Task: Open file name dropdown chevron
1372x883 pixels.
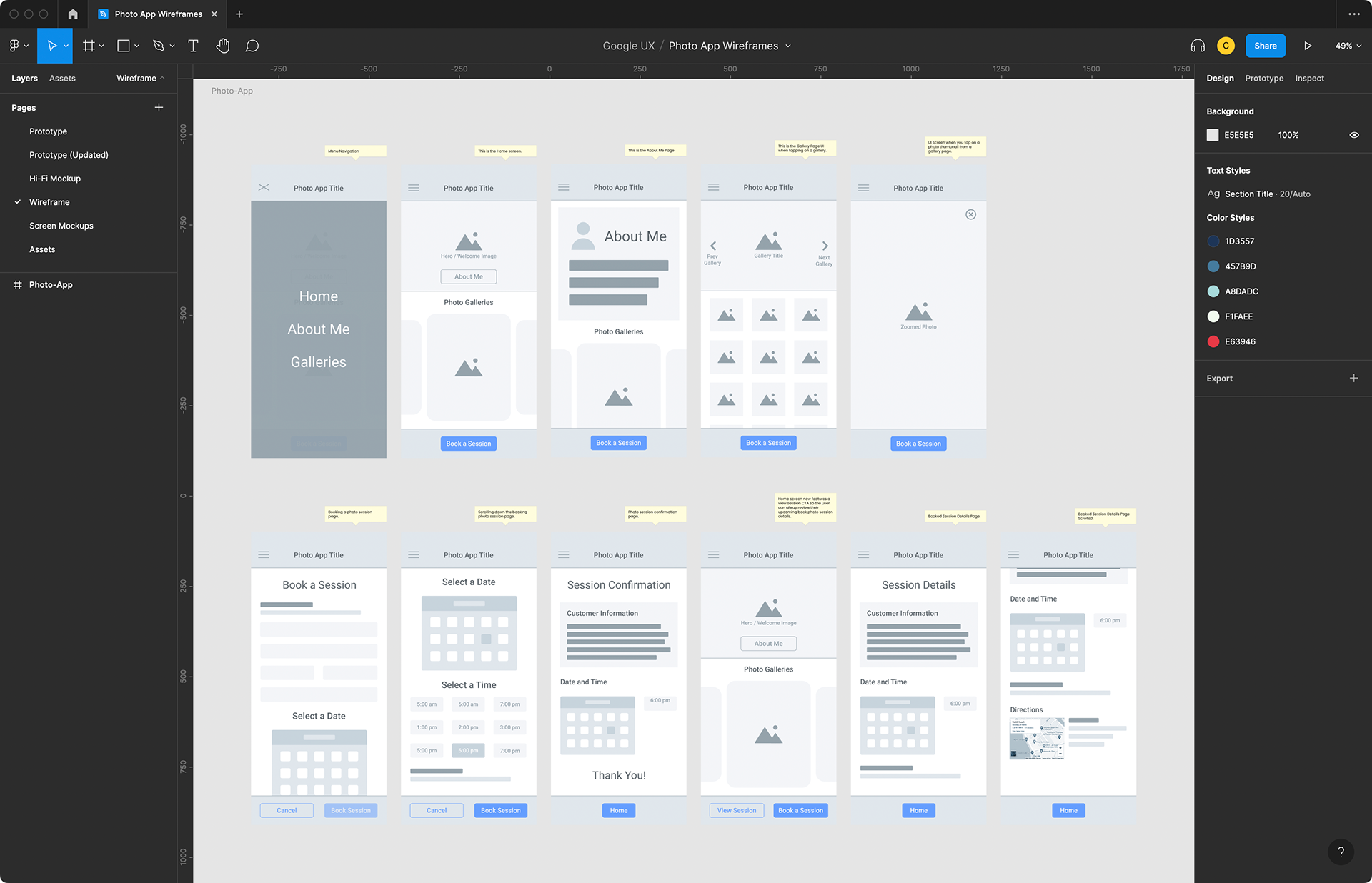Action: coord(788,46)
